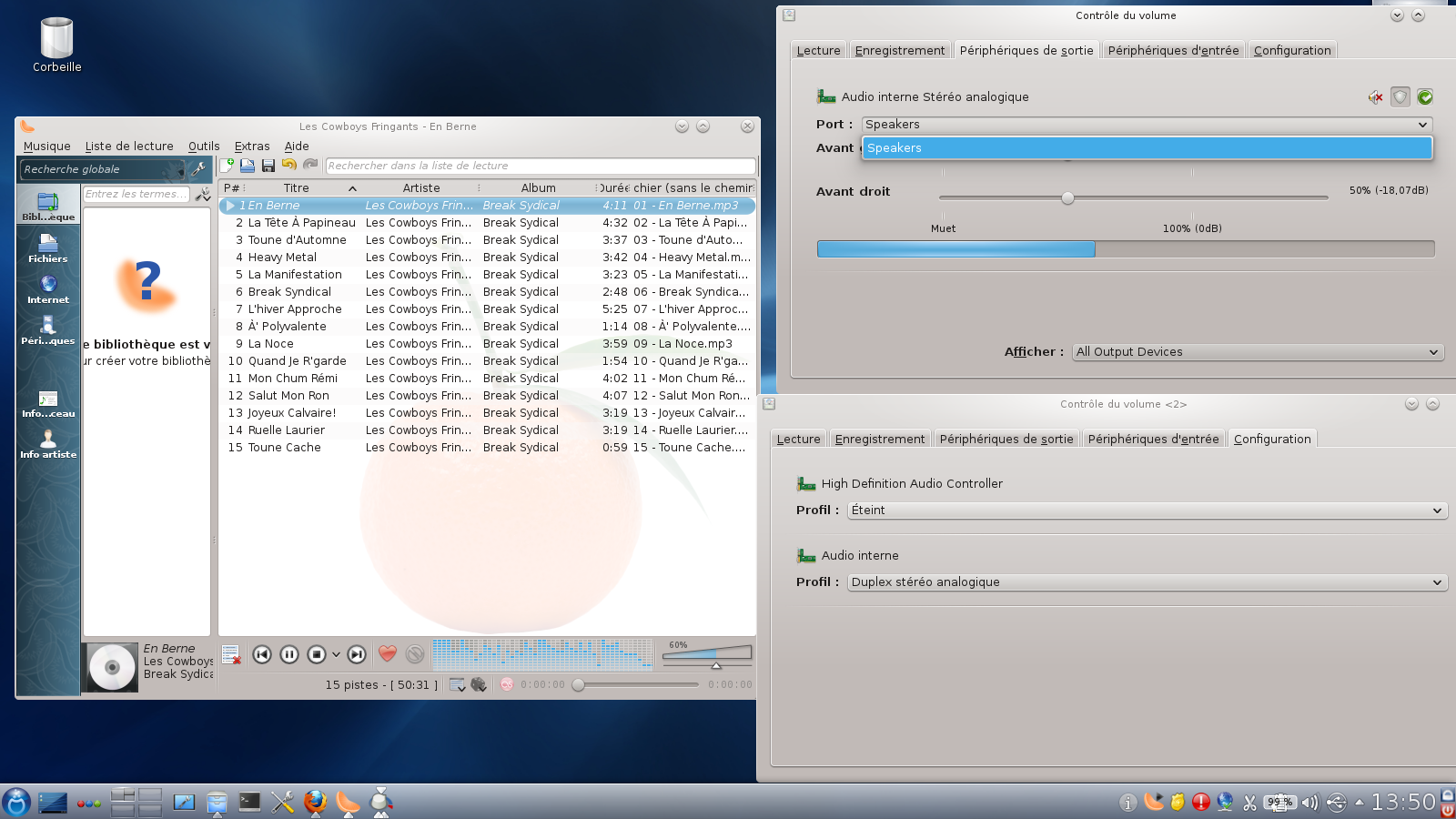The width and height of the screenshot is (1456, 819).
Task: Switch to Enregistrement tab in upper volume window
Action: tap(900, 51)
